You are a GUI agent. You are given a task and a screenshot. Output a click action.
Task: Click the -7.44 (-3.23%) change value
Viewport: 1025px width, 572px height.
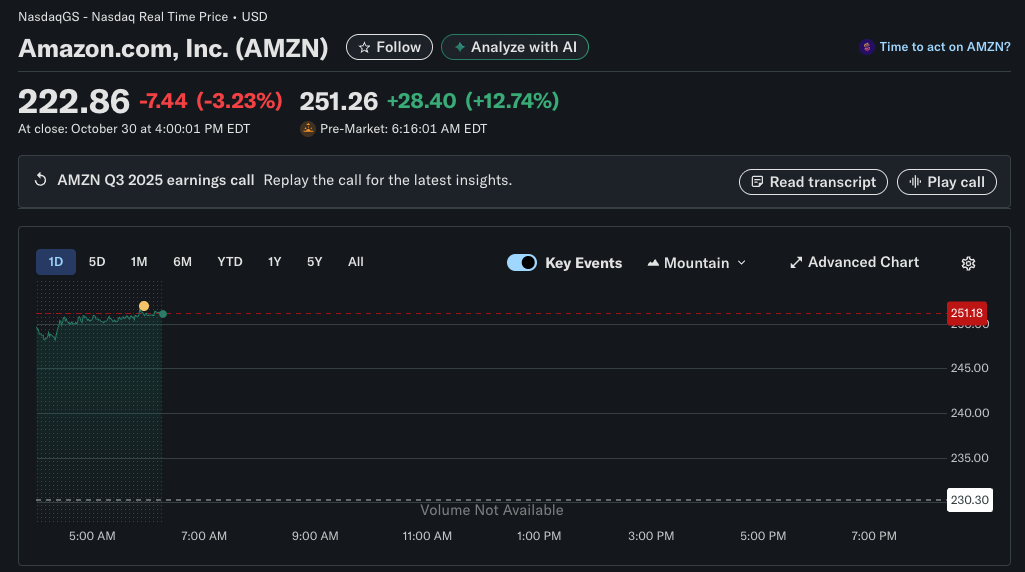click(x=210, y=101)
